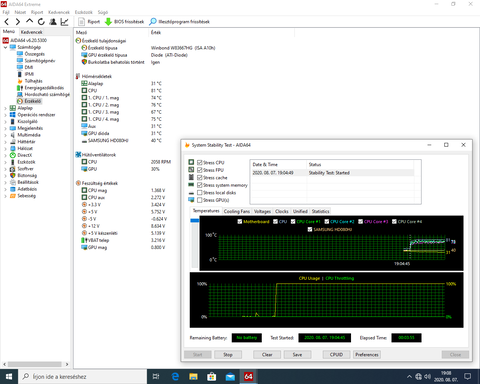This screenshot has width=480, height=384.
Task: Expand the Alaplap tree node
Action: pos(5,108)
